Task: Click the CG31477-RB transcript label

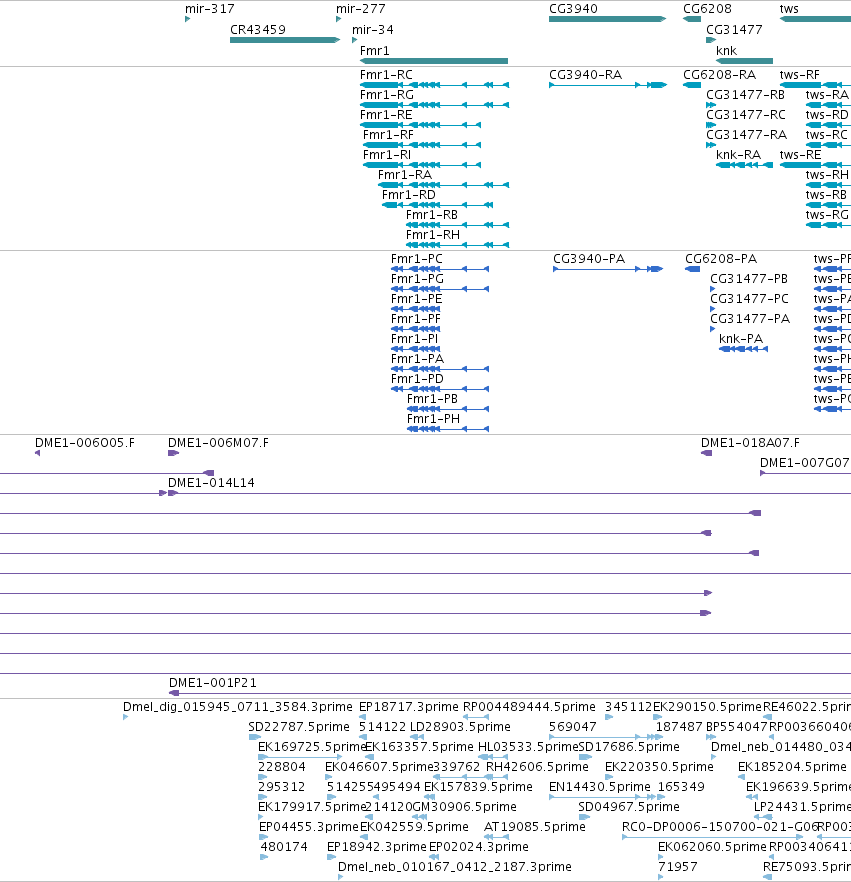Action: click(x=746, y=95)
